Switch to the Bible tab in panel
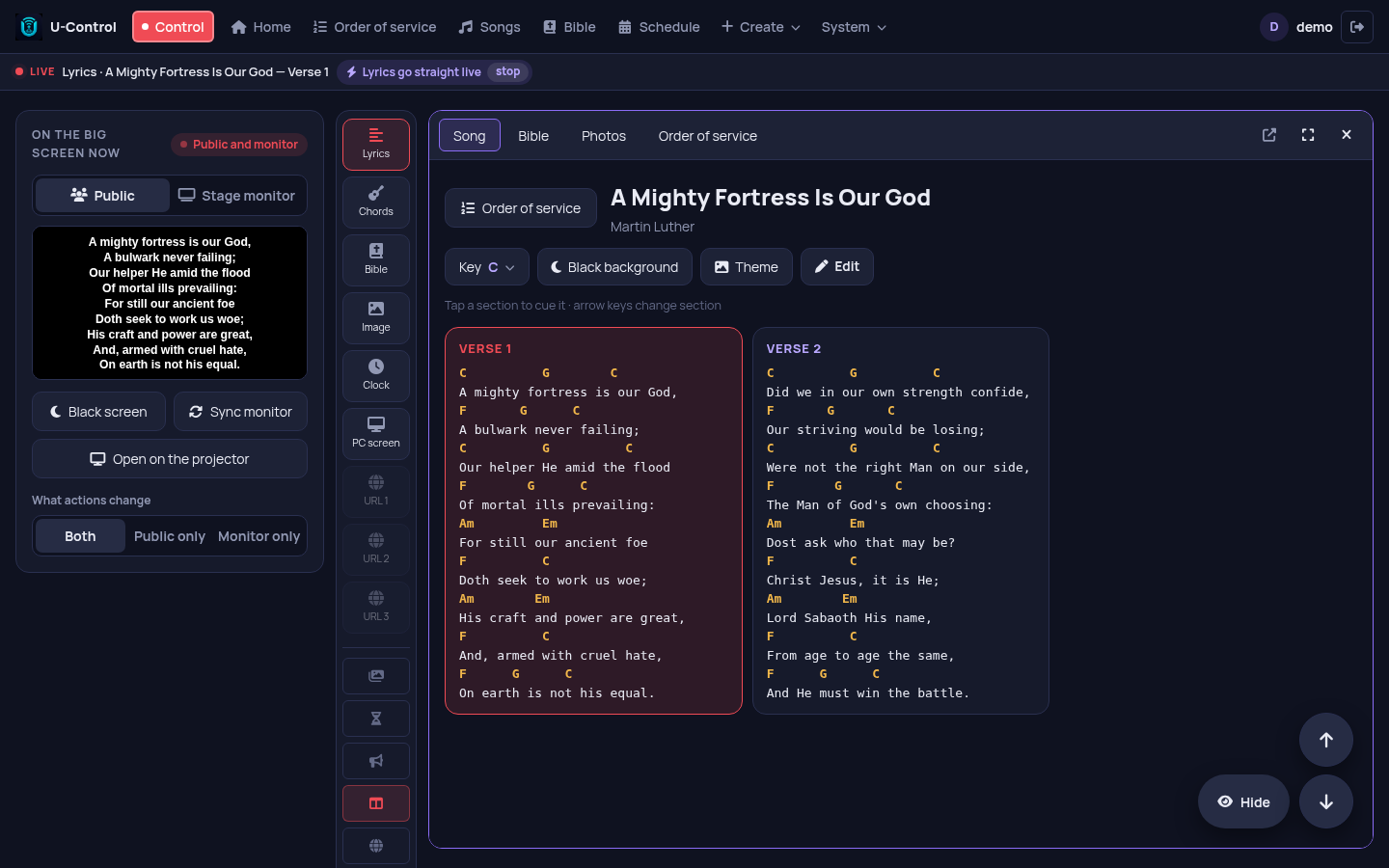Image resolution: width=1389 pixels, height=868 pixels. (533, 136)
